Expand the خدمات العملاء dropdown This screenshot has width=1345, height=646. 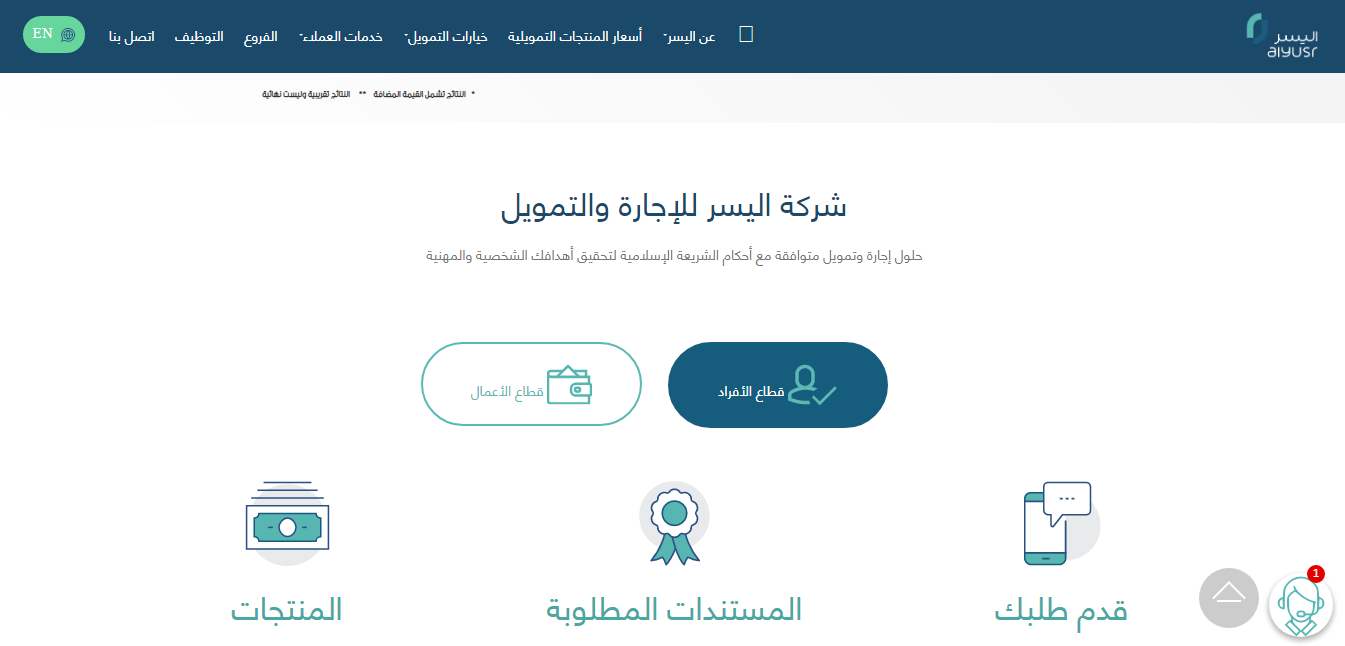tap(341, 37)
